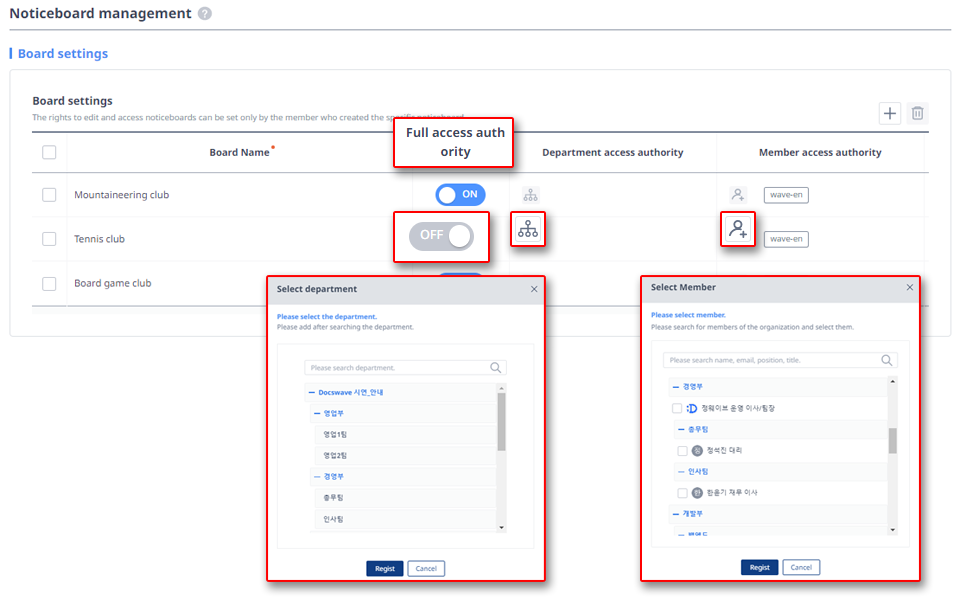Close the Select Member dialog

click(x=909, y=287)
